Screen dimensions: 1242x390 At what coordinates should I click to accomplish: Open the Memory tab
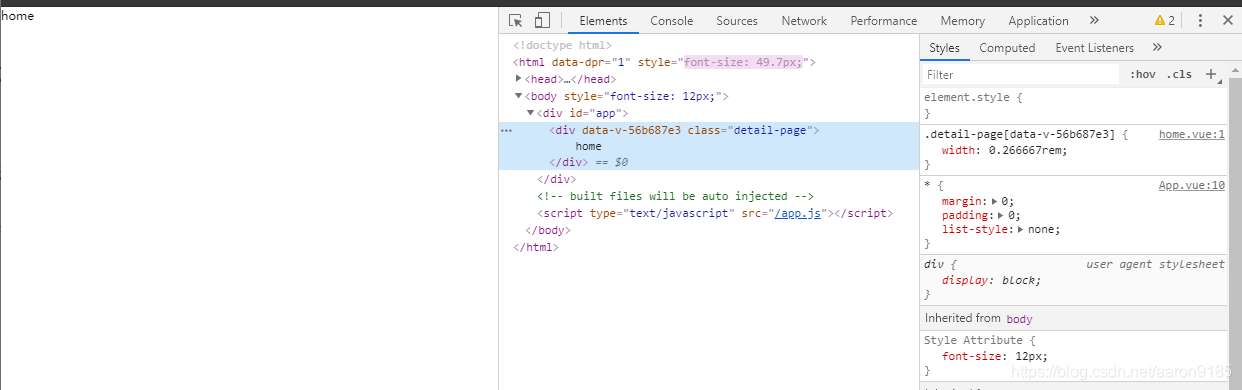pos(962,20)
